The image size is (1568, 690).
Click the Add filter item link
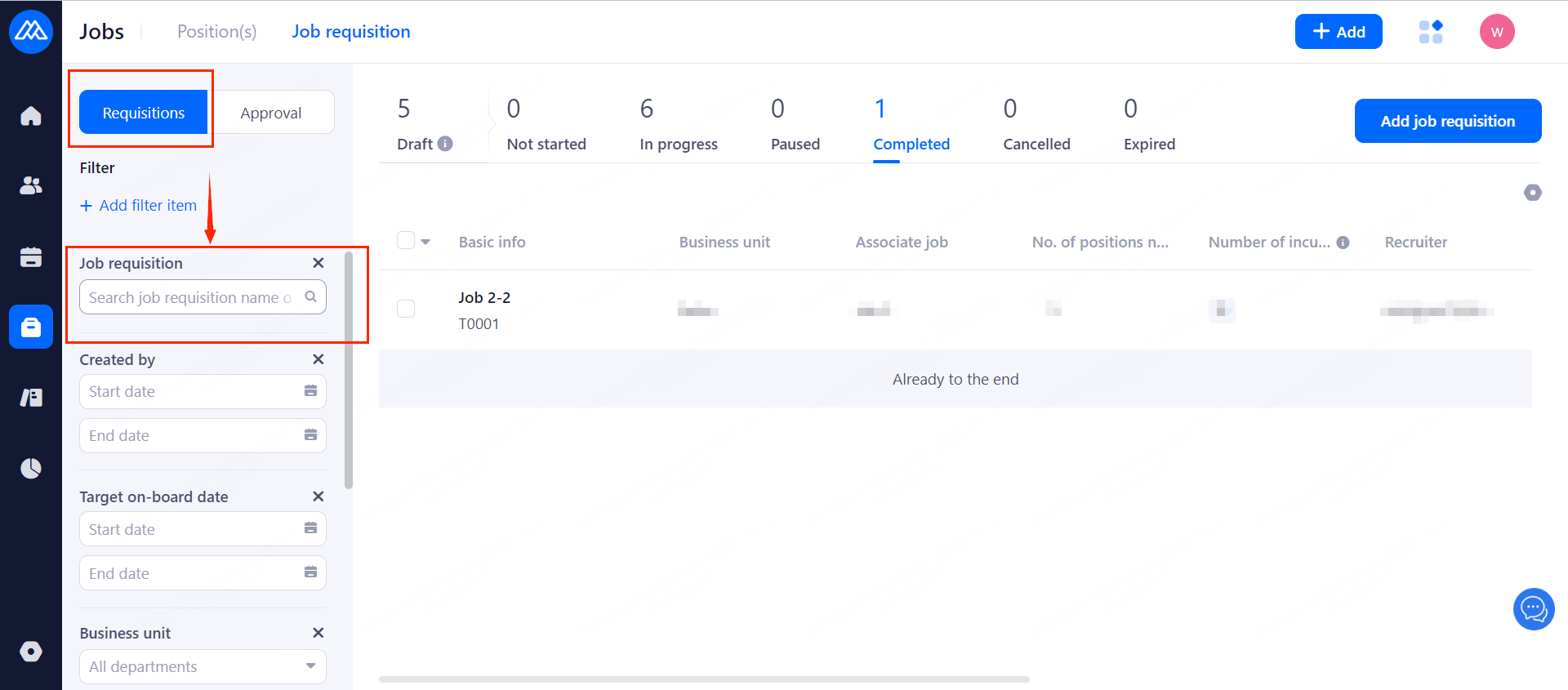tap(138, 206)
